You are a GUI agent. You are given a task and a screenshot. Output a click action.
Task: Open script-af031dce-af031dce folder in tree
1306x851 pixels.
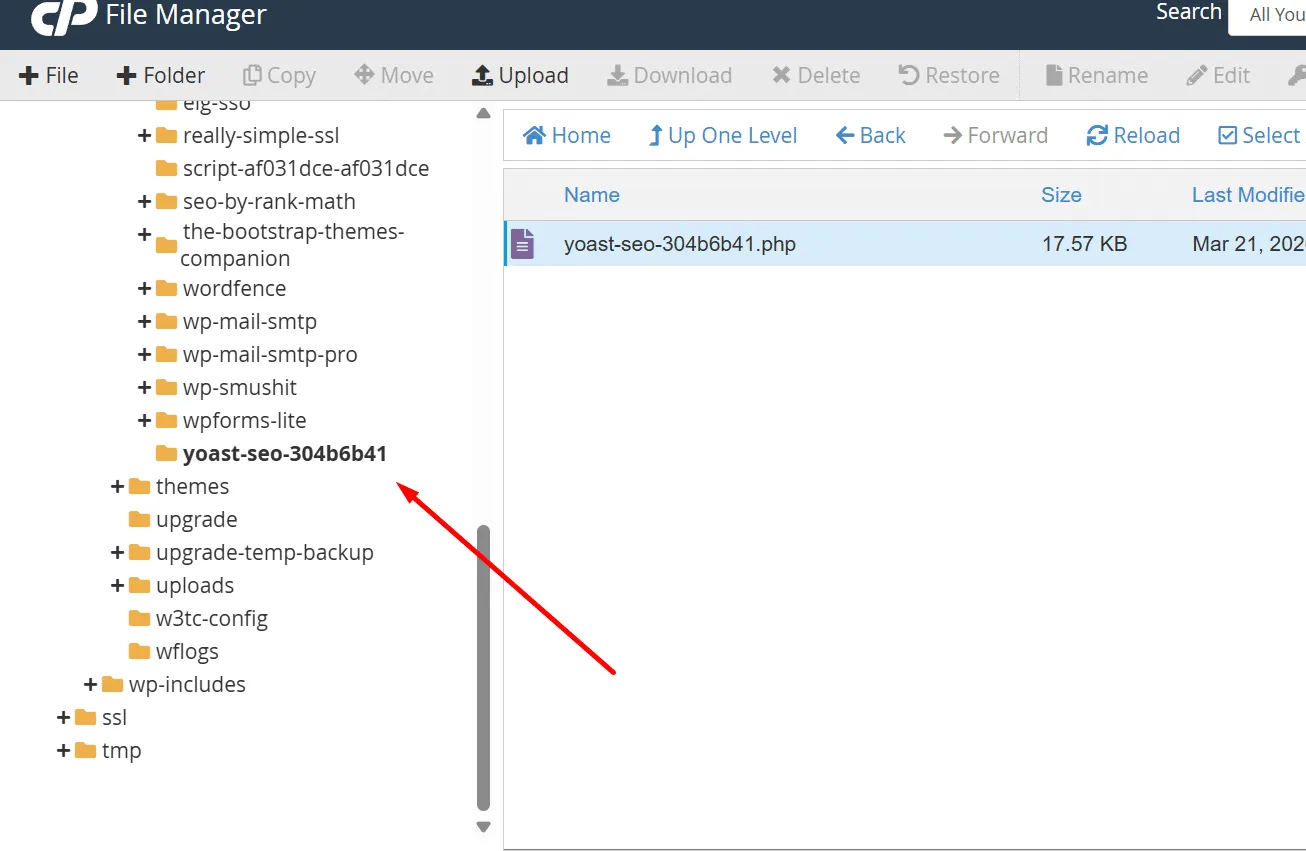306,168
